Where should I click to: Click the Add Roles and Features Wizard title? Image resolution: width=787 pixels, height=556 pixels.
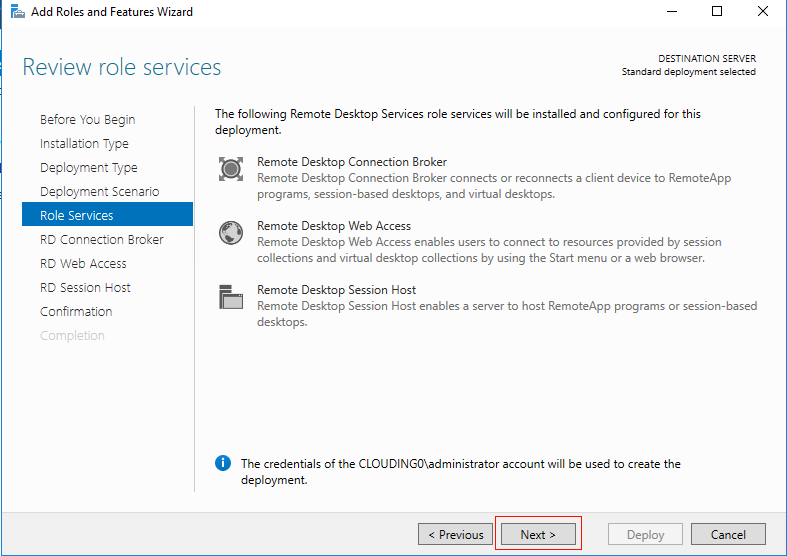pos(112,12)
